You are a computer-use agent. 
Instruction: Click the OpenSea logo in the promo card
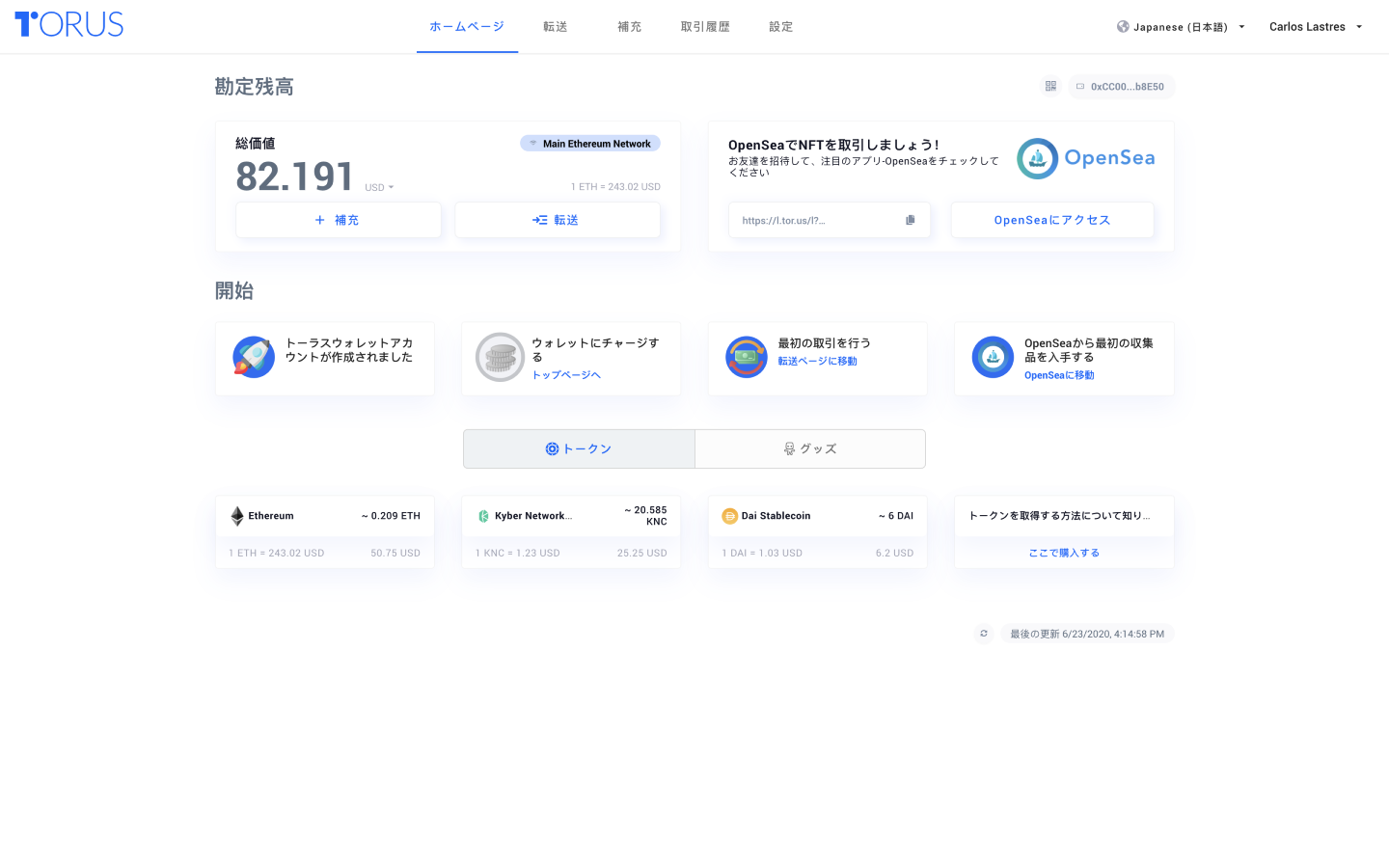[x=1085, y=159]
